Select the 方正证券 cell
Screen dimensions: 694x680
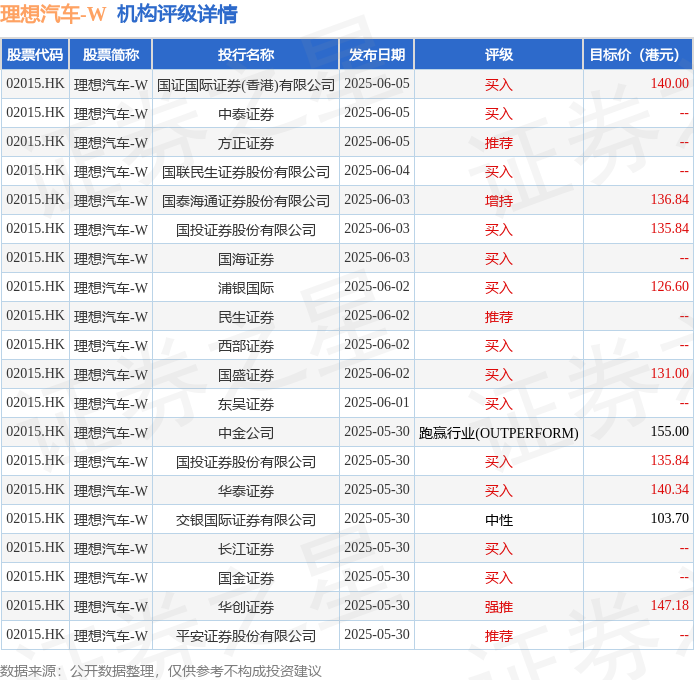(246, 143)
